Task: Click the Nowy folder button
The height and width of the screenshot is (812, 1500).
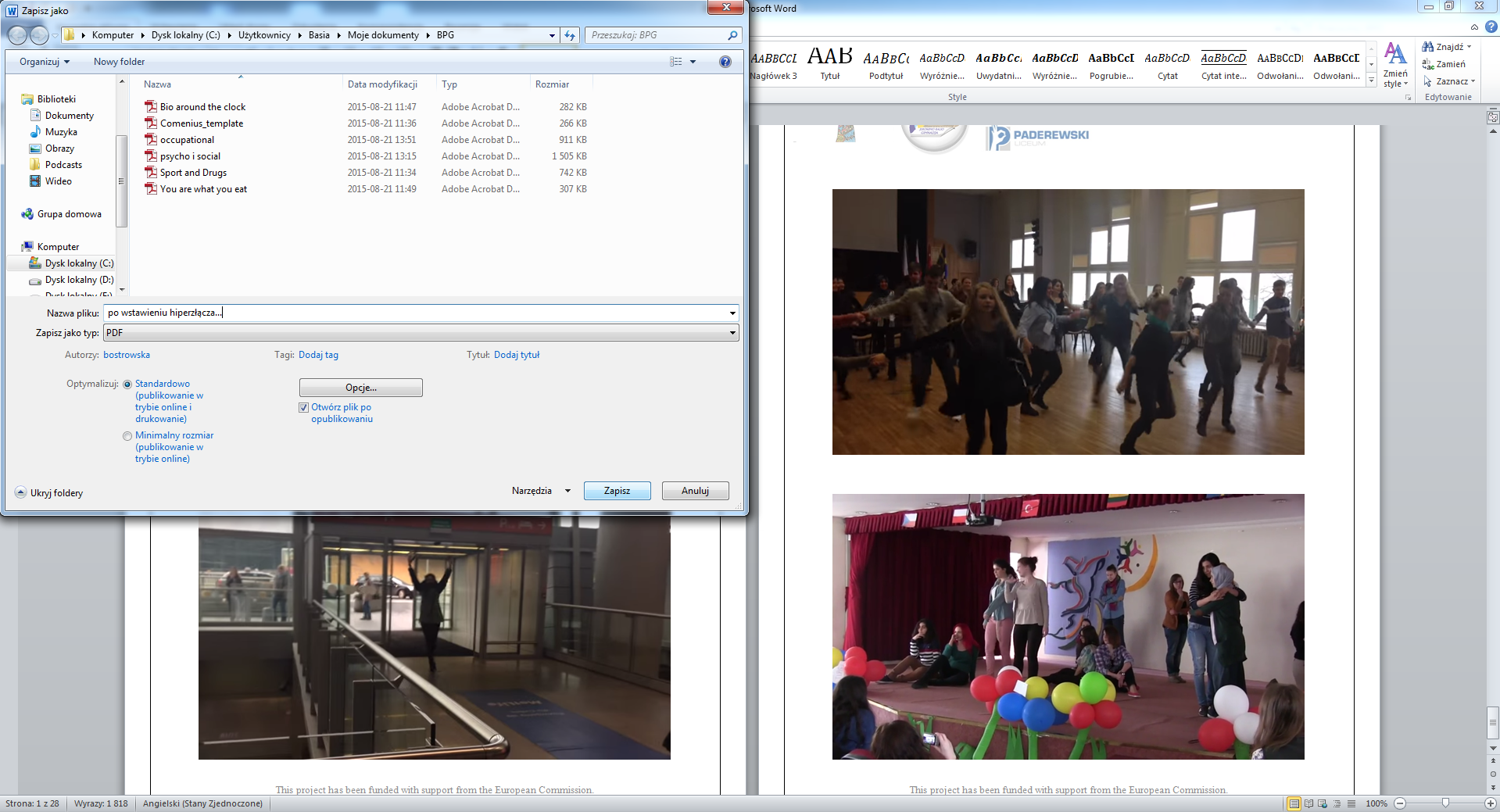Action: 119,62
